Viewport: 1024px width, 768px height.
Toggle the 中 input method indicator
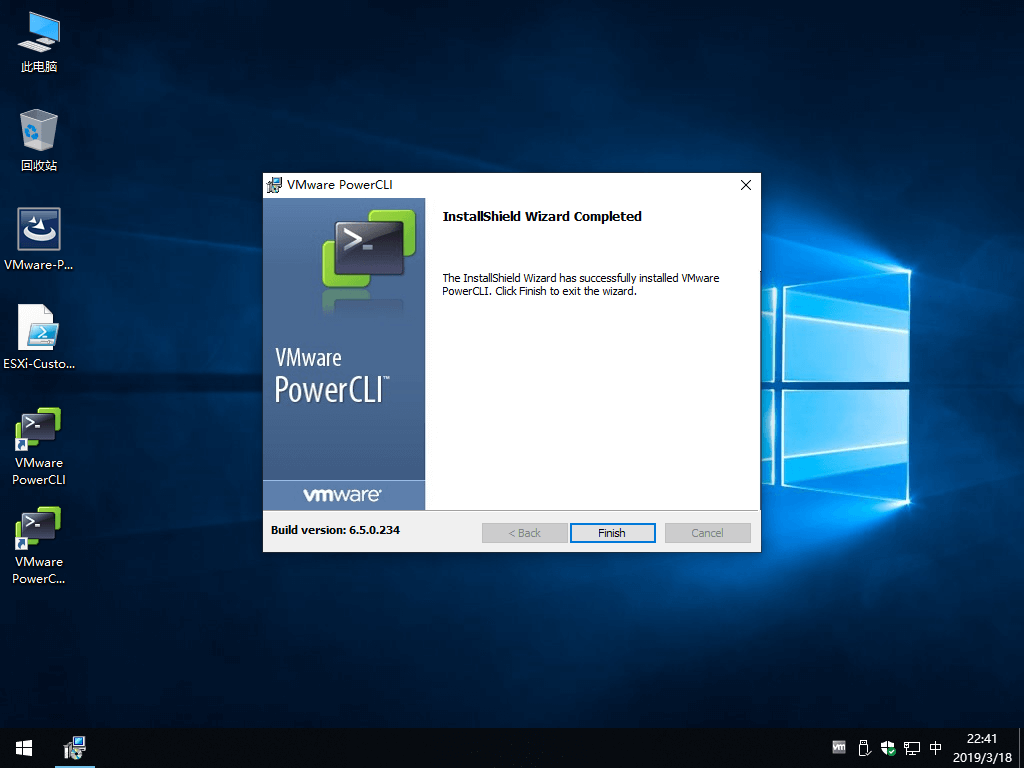coord(936,747)
